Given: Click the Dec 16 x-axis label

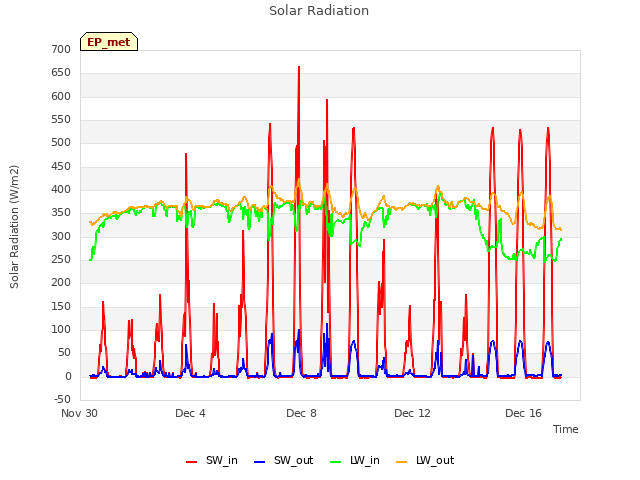Looking at the screenshot, I should [523, 413].
